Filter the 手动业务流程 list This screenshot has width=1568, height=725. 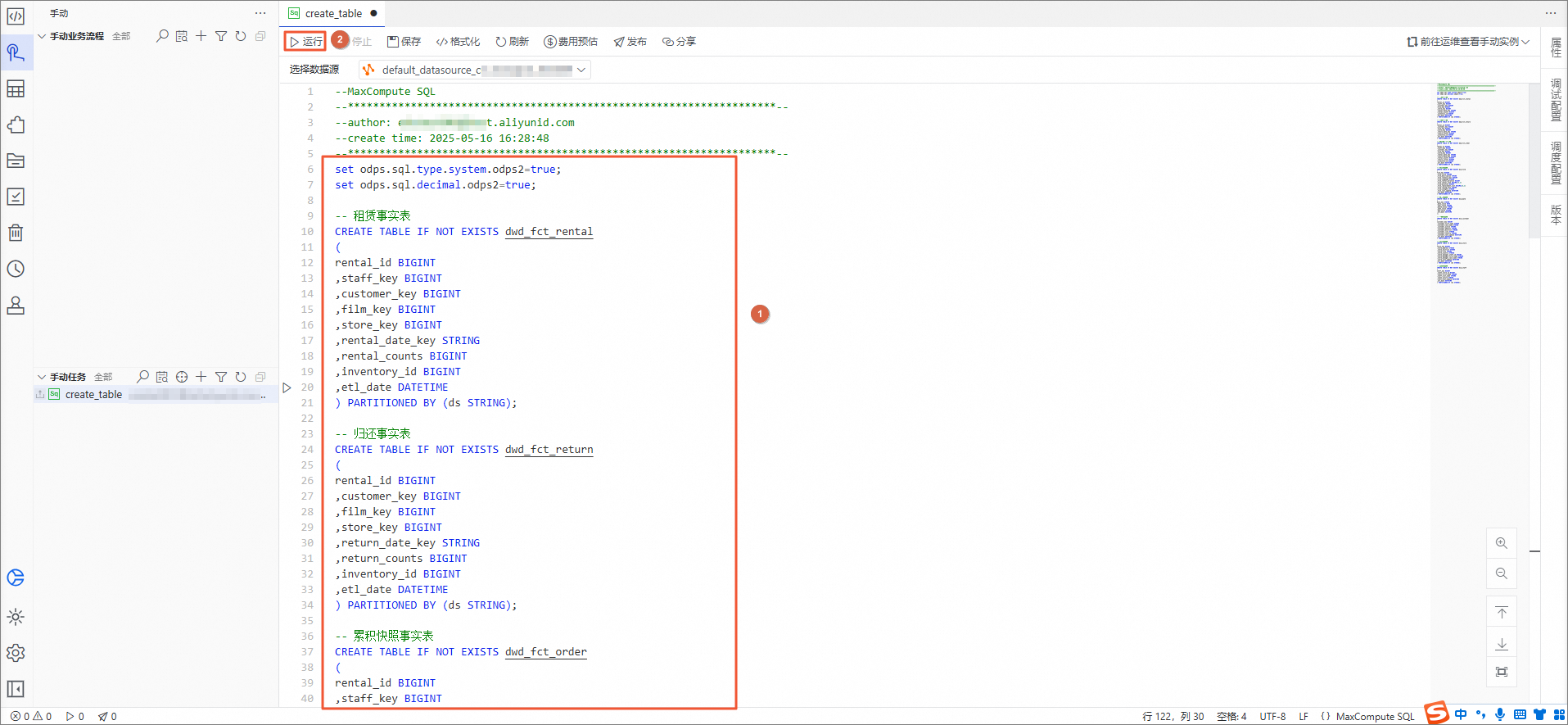point(221,36)
